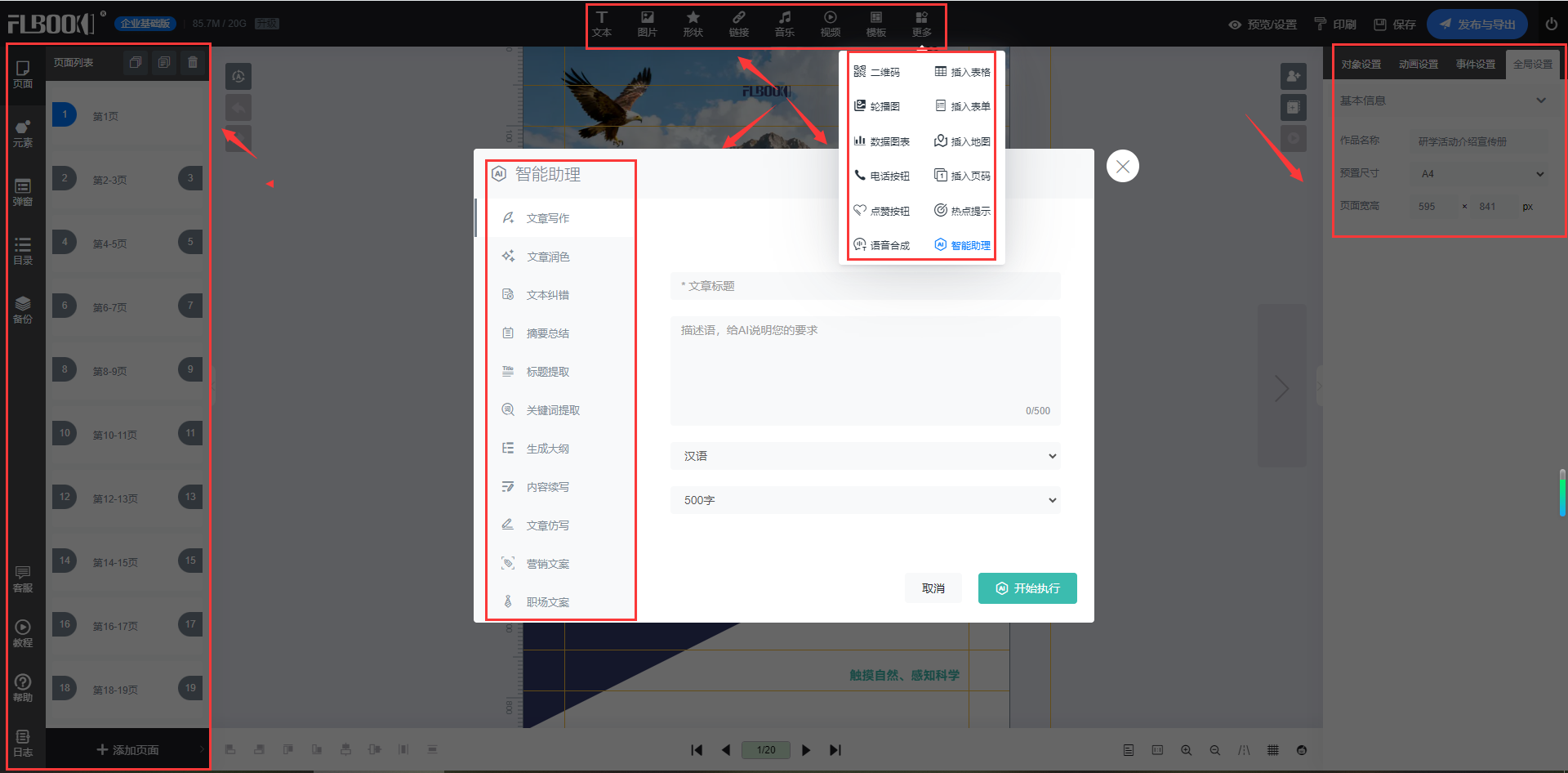Open the Backup panel in left sidebar
This screenshot has width=1568, height=773.
click(23, 310)
